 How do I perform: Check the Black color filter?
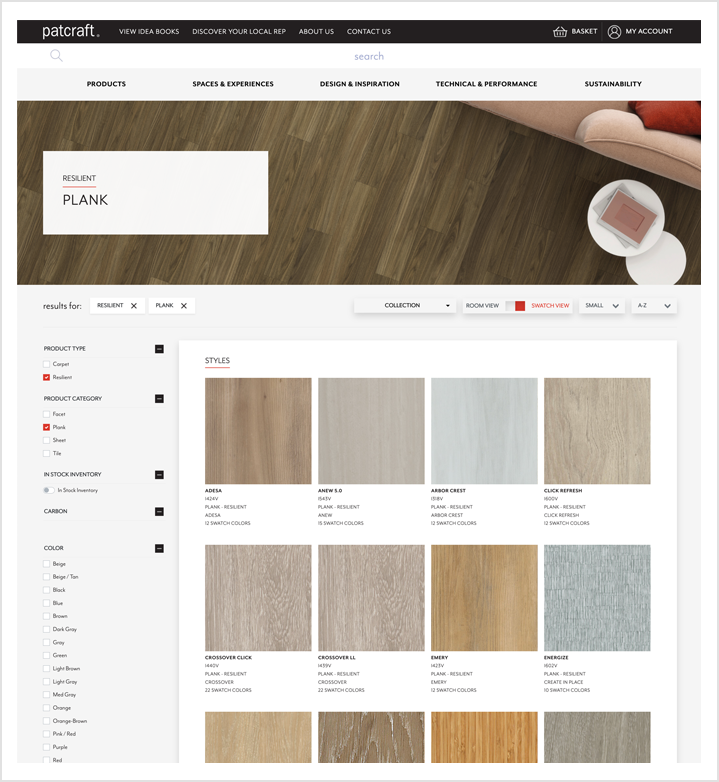pos(46,590)
